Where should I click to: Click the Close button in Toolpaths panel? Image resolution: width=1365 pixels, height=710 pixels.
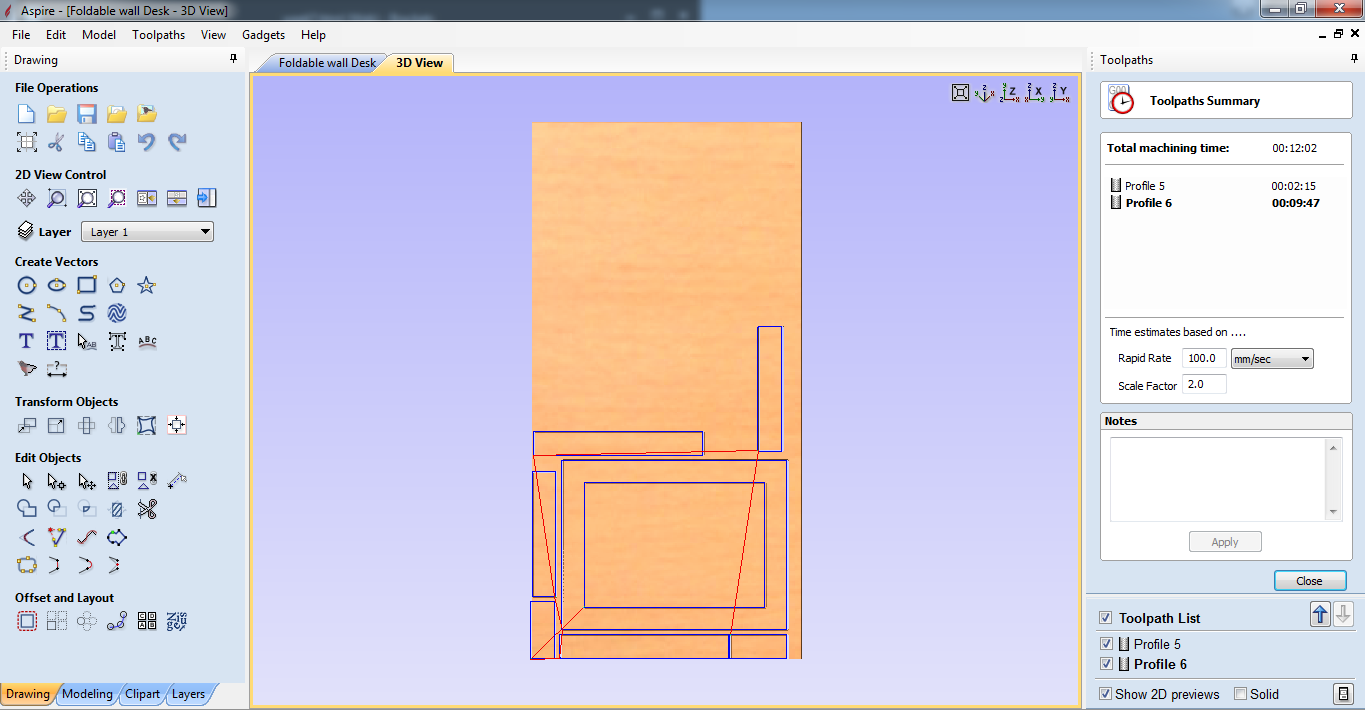pyautogui.click(x=1309, y=581)
